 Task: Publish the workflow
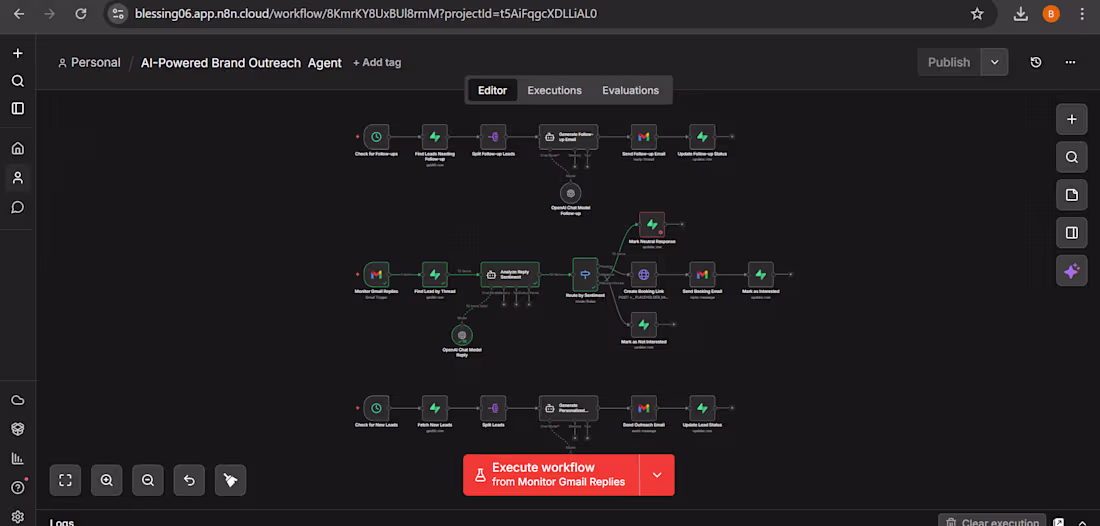(949, 62)
